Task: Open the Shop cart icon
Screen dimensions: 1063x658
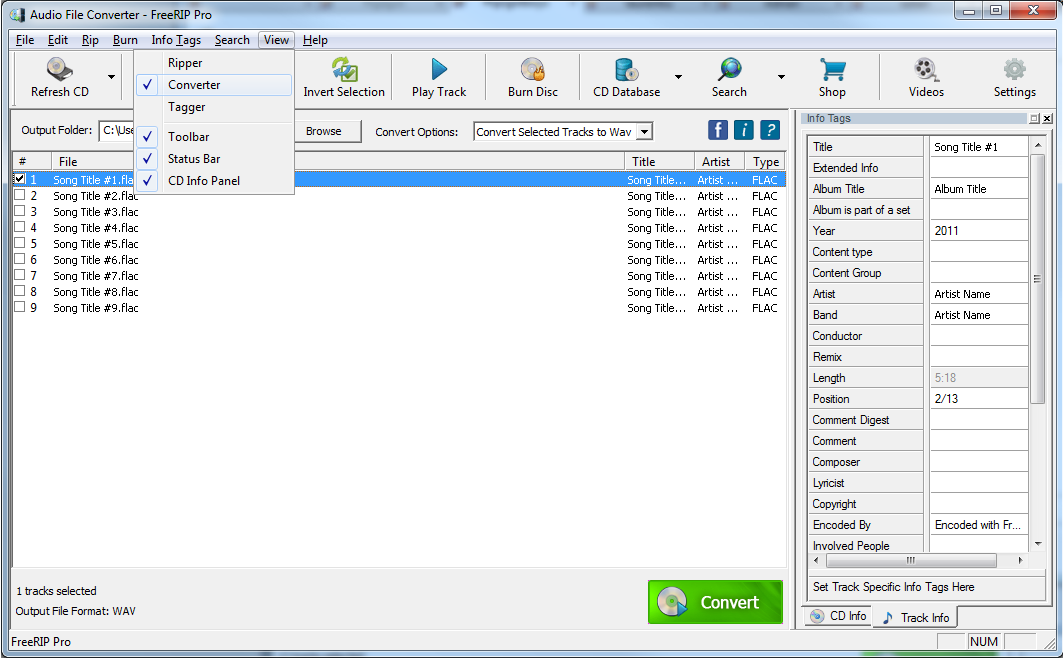Action: click(x=832, y=69)
